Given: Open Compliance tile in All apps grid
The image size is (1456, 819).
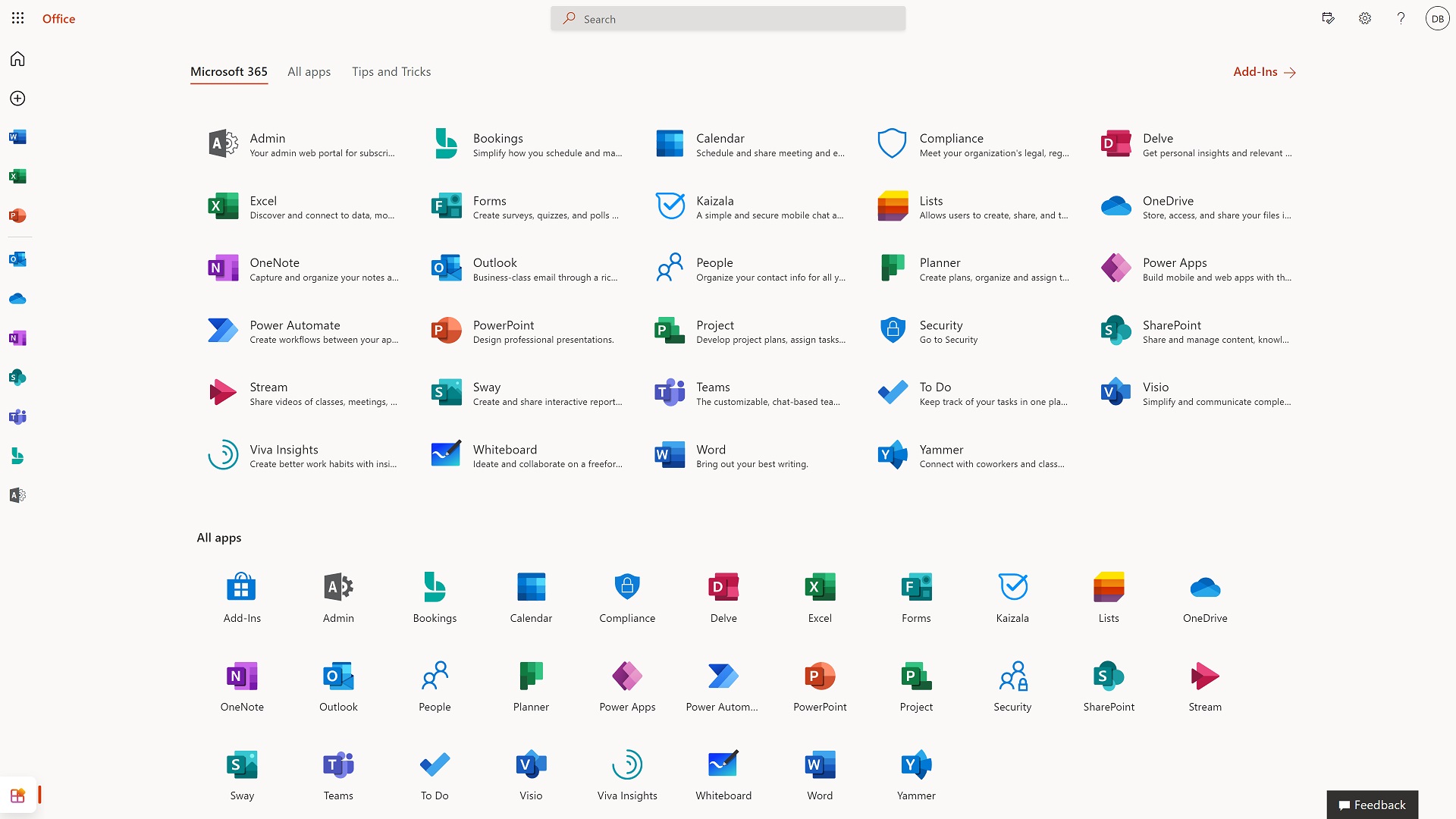Looking at the screenshot, I should 627,598.
